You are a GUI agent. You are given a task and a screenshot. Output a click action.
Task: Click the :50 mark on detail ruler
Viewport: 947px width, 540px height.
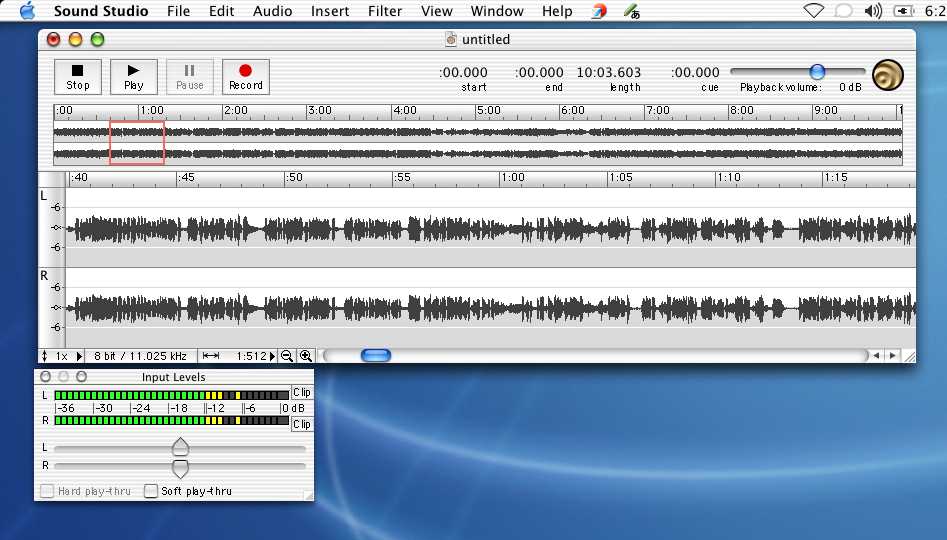294,178
